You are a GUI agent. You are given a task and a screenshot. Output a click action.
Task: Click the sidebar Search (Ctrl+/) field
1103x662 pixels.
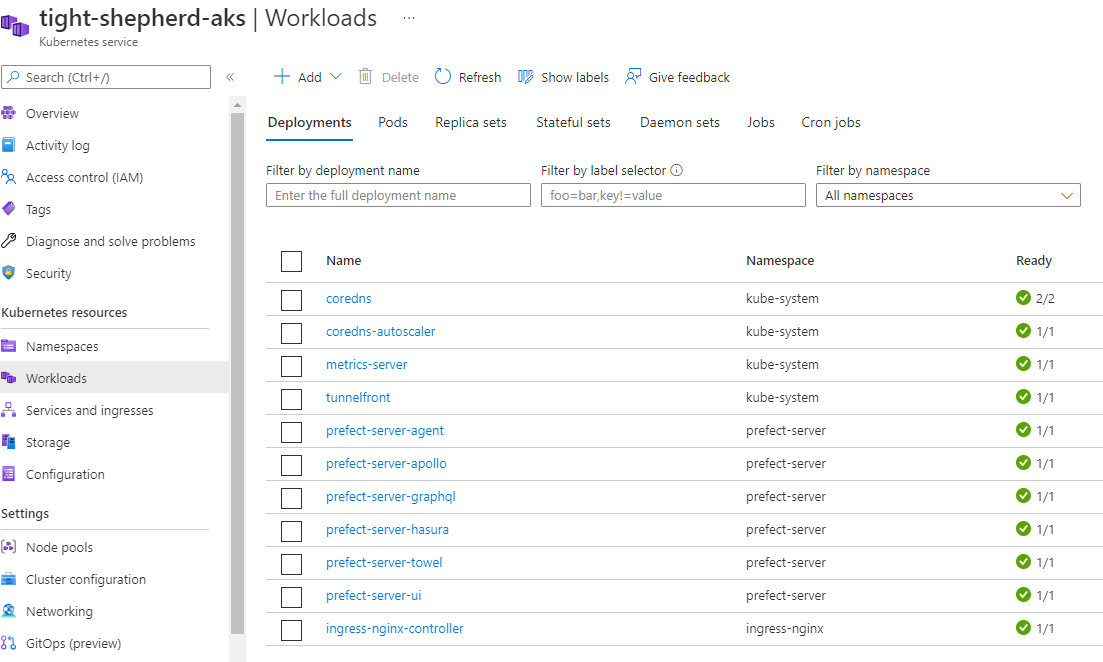click(106, 77)
